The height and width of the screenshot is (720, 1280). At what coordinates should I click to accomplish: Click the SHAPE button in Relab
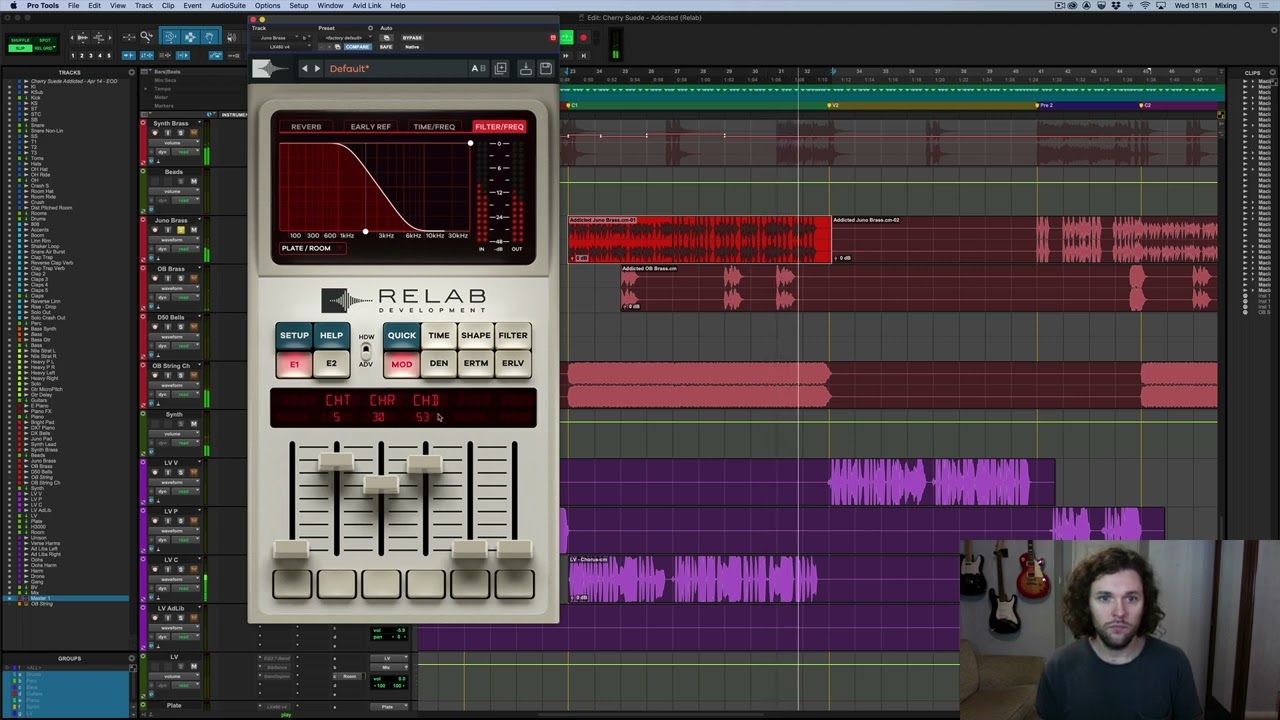click(475, 336)
